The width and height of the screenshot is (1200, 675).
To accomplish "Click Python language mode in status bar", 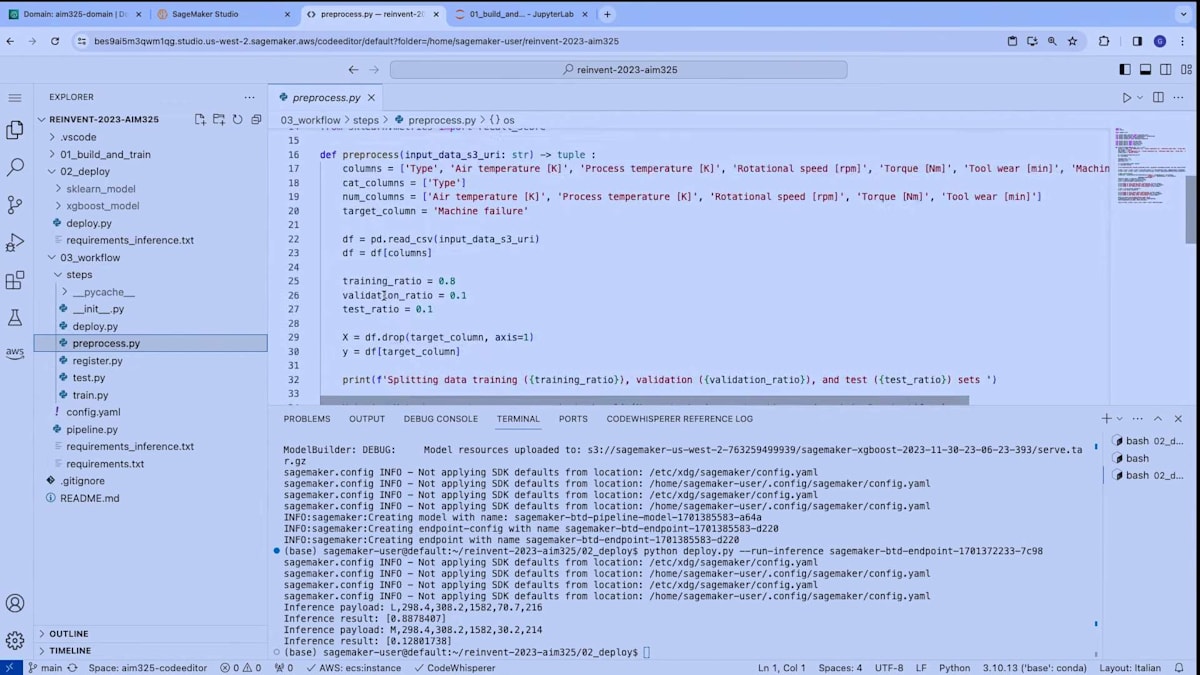I will click(x=954, y=667).
